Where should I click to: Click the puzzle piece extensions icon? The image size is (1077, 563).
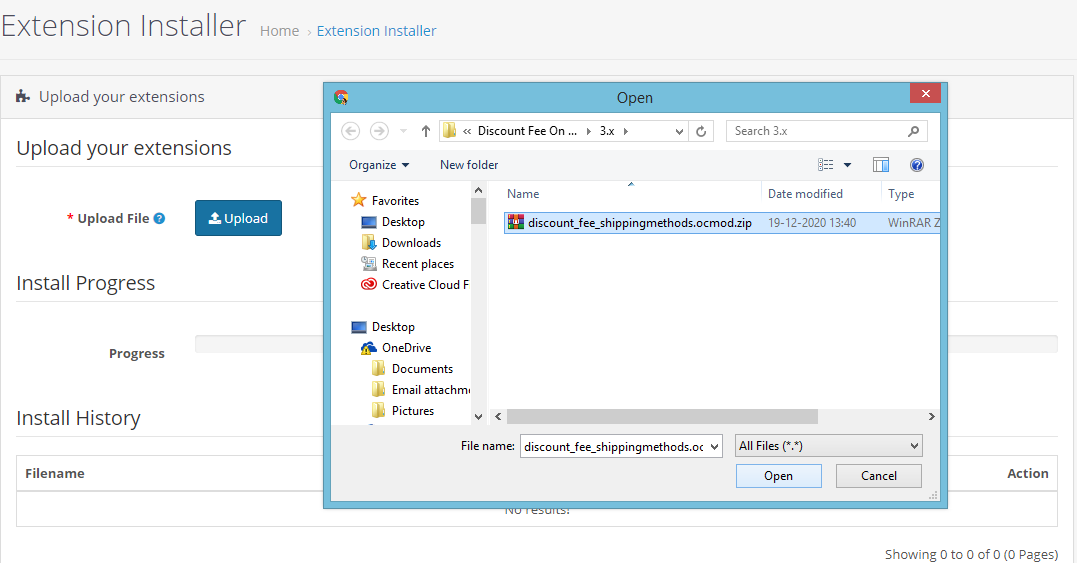click(23, 96)
